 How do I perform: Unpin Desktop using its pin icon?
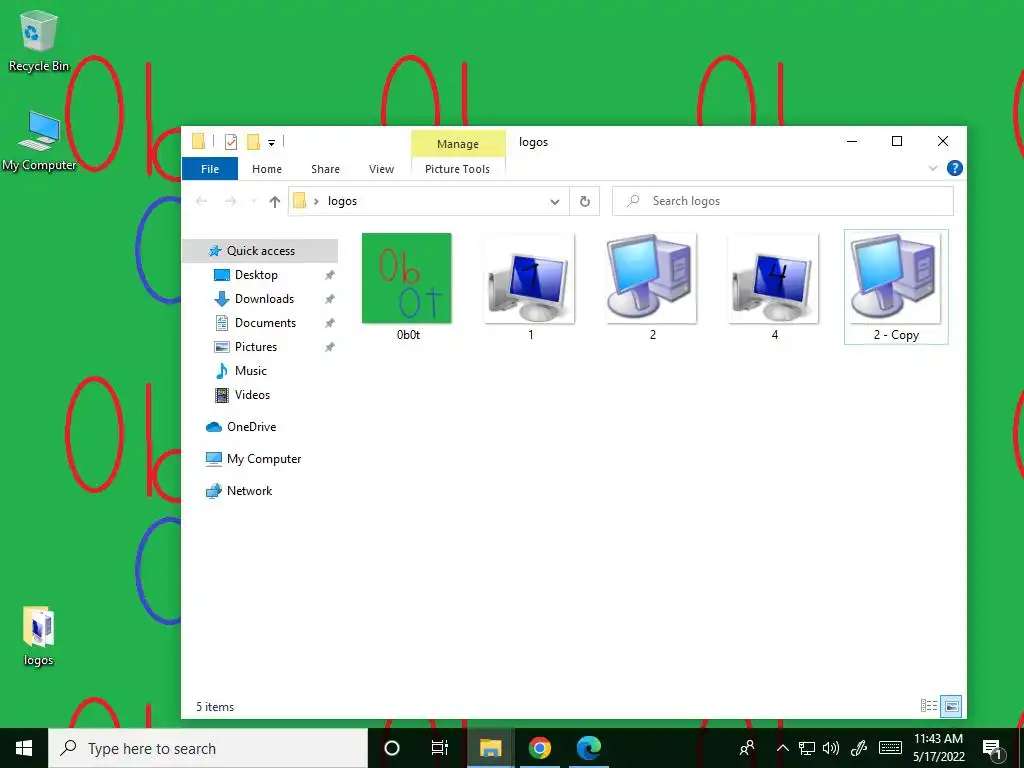330,275
